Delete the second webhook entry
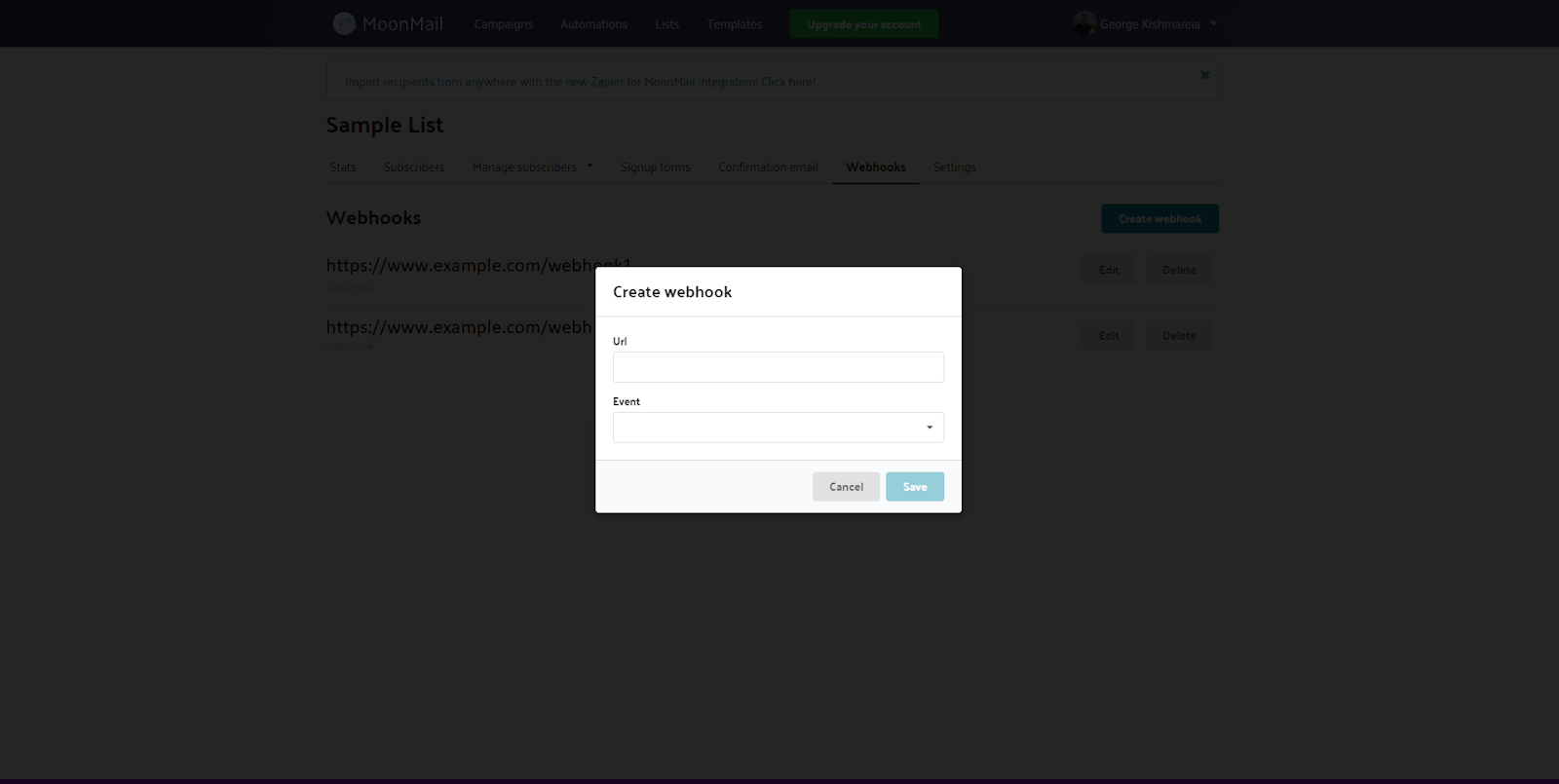The width and height of the screenshot is (1559, 784). pyautogui.click(x=1179, y=336)
